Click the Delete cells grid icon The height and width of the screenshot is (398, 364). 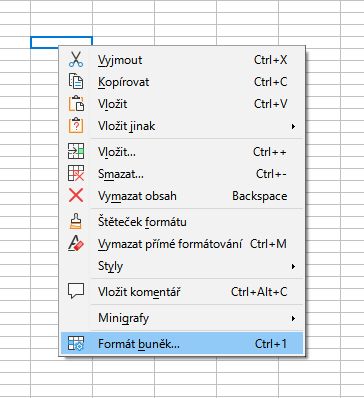[x=76, y=174]
